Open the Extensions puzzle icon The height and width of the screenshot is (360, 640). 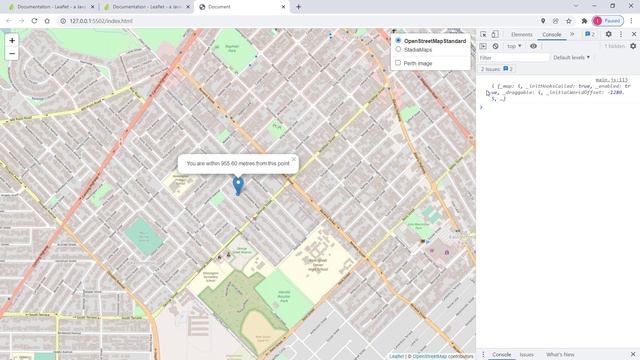(584, 21)
